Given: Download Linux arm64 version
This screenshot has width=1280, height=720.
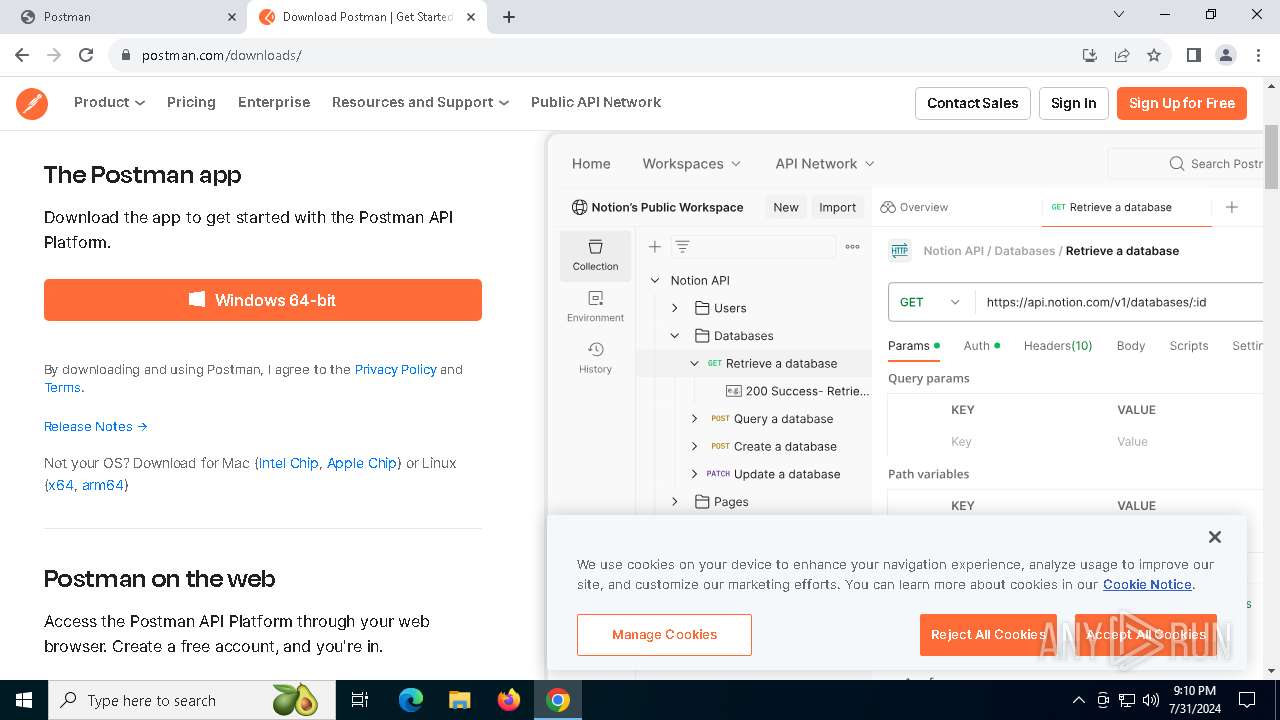Looking at the screenshot, I should (x=103, y=485).
